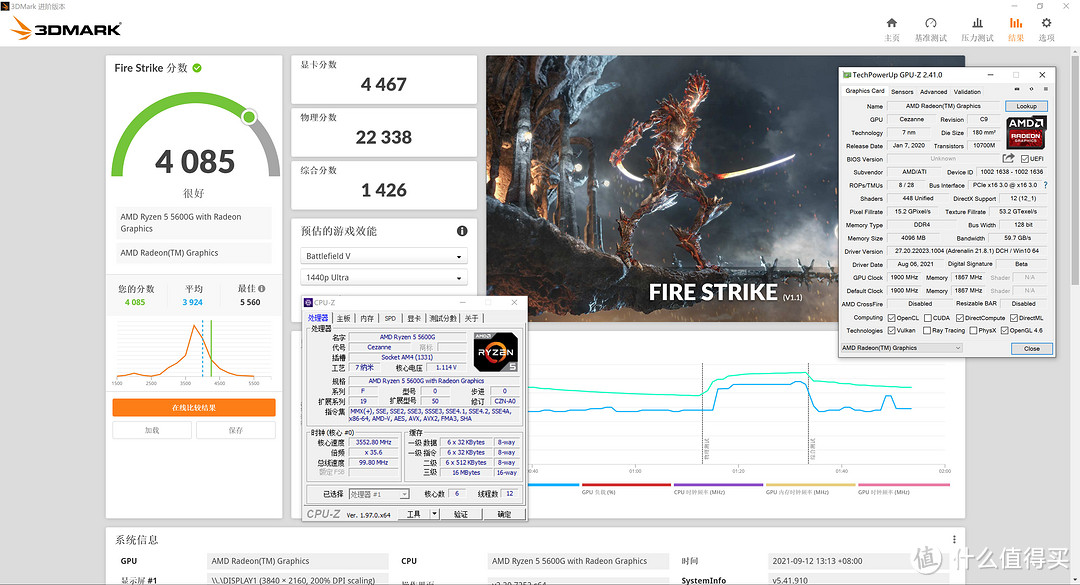The height and width of the screenshot is (585, 1080).
Task: Click the orange 在线比较结果 button
Action: pyautogui.click(x=193, y=407)
